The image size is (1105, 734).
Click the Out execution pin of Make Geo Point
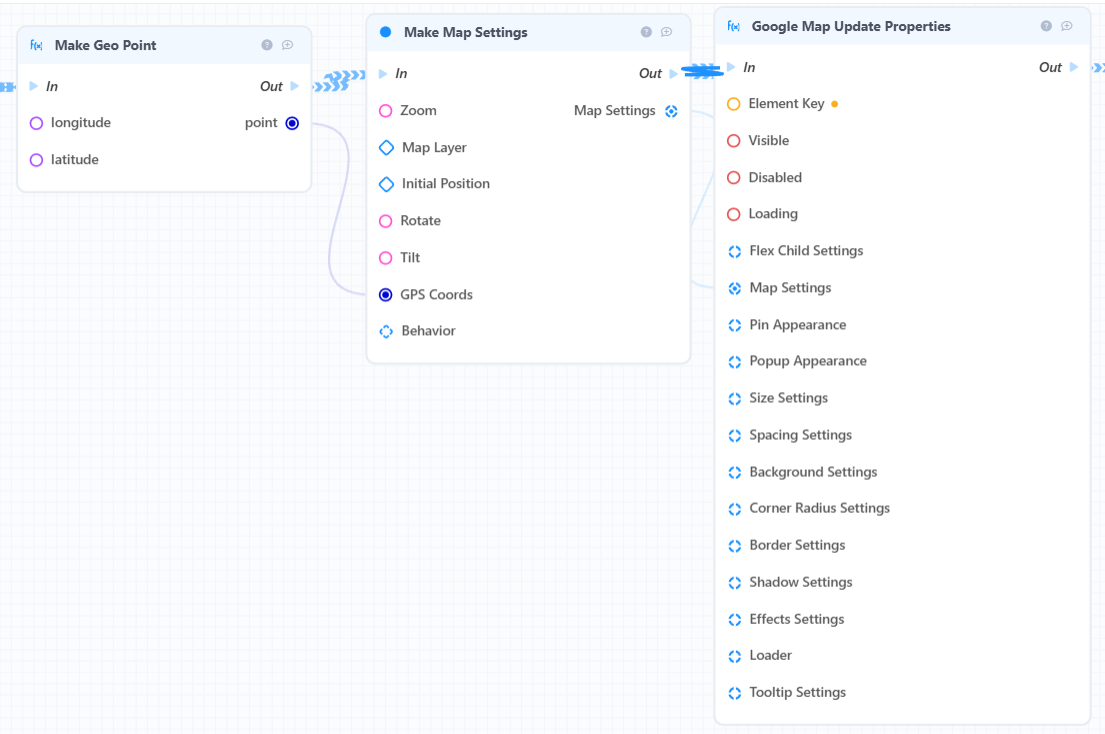[295, 86]
